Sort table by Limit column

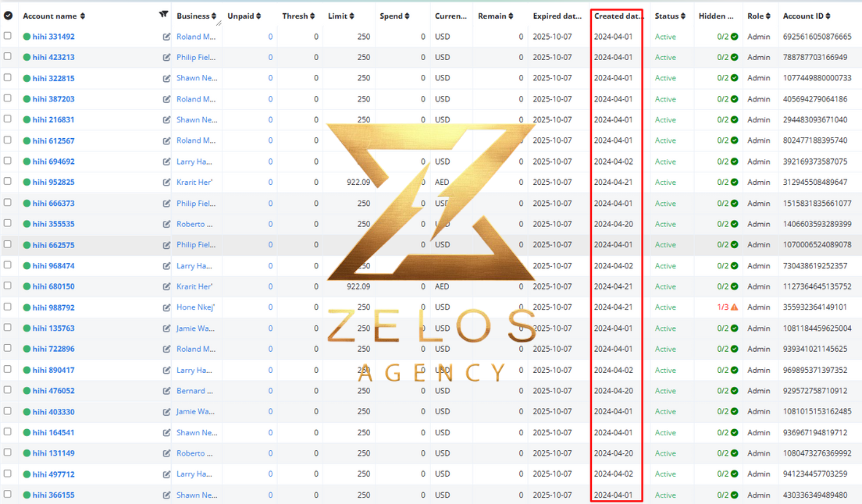[341, 16]
